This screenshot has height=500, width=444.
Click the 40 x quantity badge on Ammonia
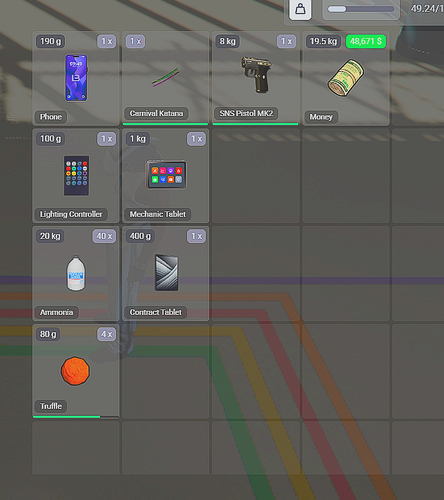pyautogui.click(x=104, y=236)
